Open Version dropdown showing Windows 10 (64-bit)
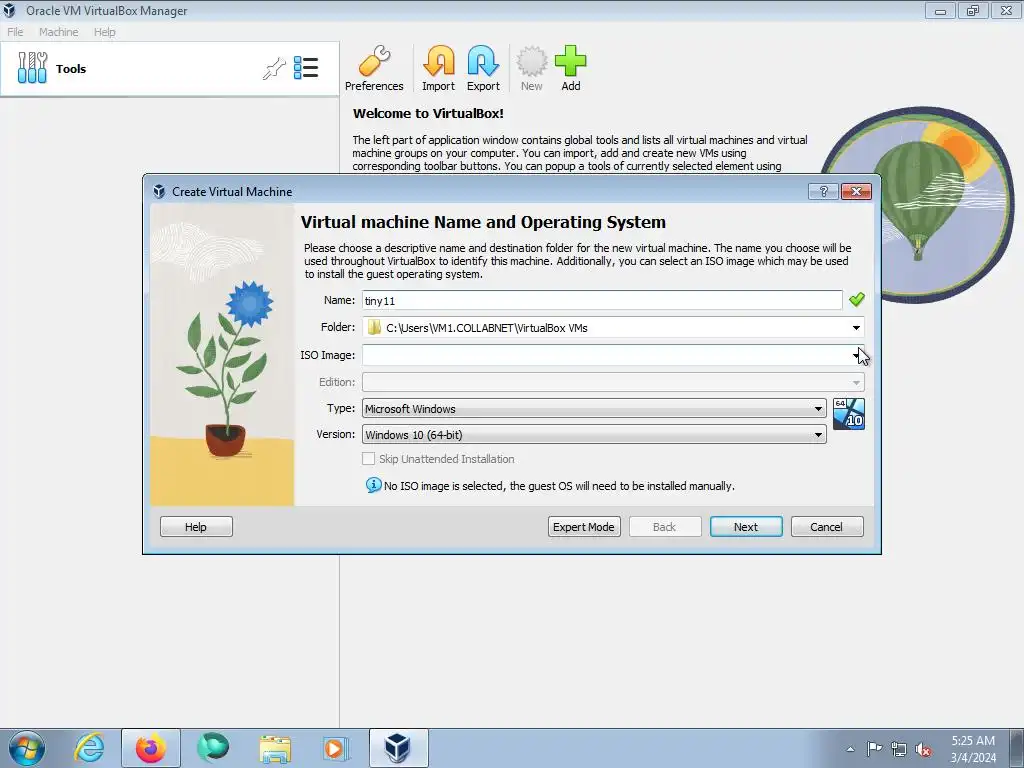The image size is (1024, 768). click(x=594, y=434)
